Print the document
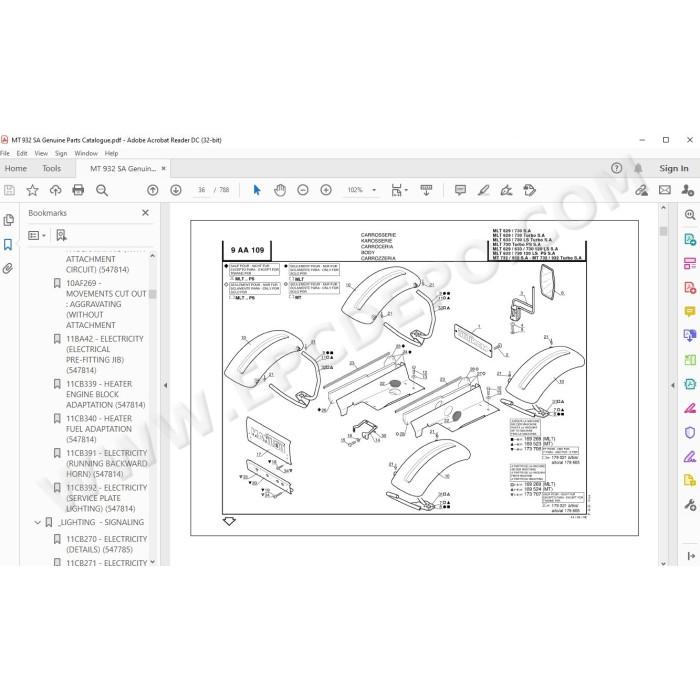This screenshot has height=700, width=700. click(x=78, y=191)
